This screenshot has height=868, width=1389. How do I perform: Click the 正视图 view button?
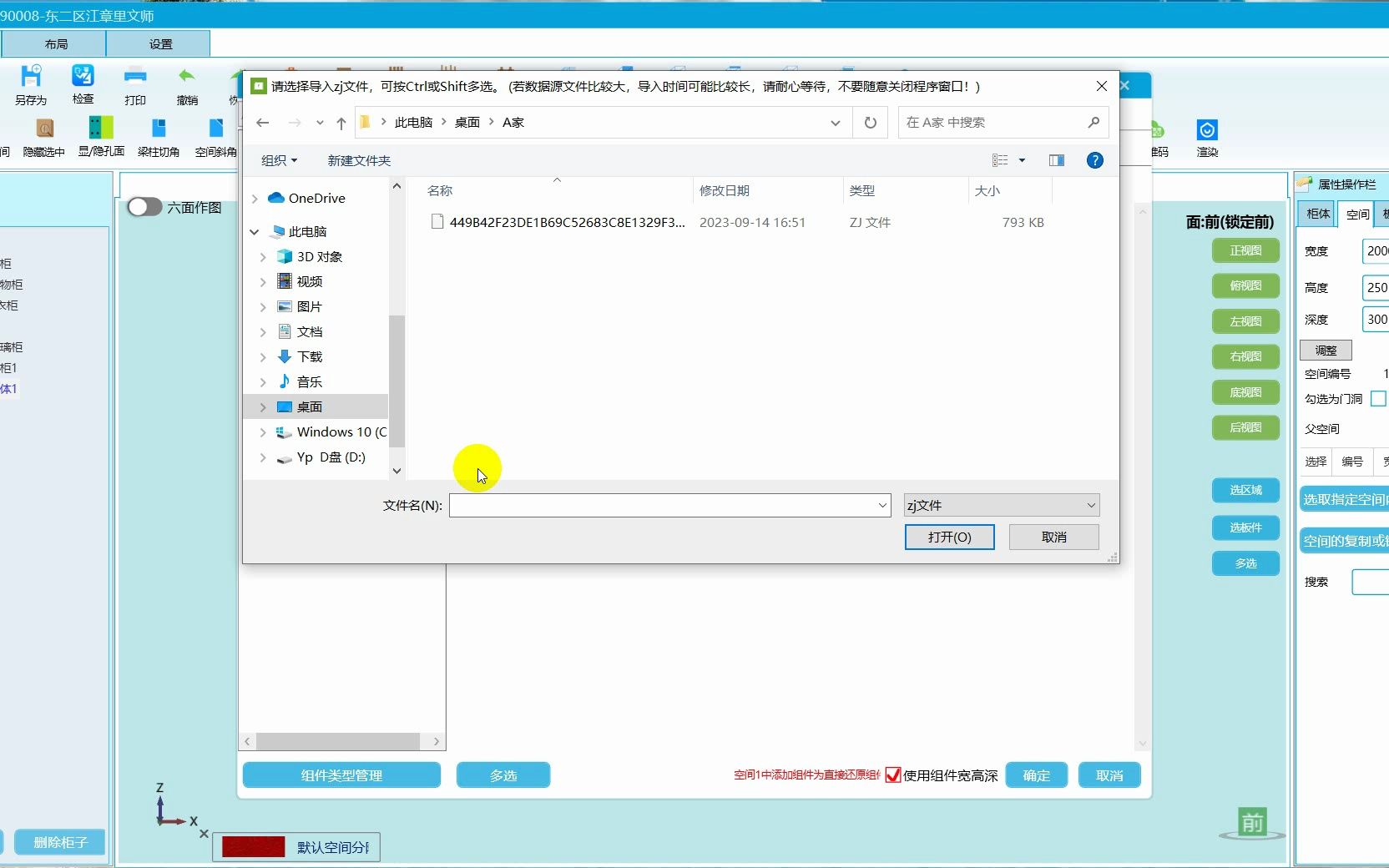[1245, 250]
